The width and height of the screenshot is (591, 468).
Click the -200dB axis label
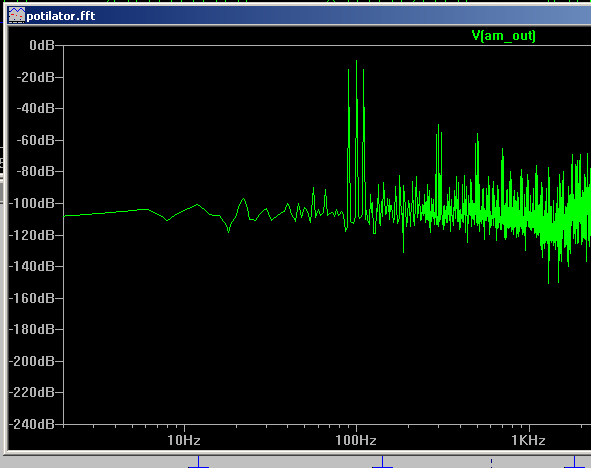[x=32, y=361]
